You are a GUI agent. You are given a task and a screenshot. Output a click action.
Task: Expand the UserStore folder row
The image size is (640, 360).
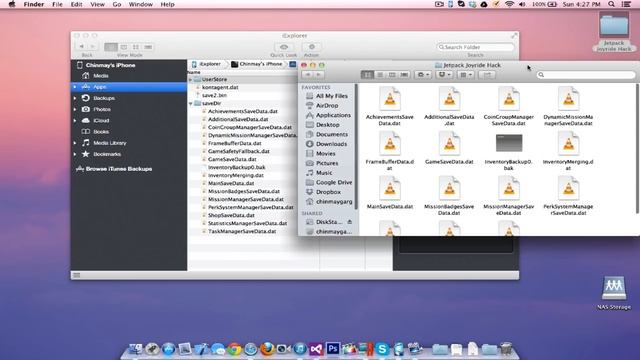tap(190, 80)
